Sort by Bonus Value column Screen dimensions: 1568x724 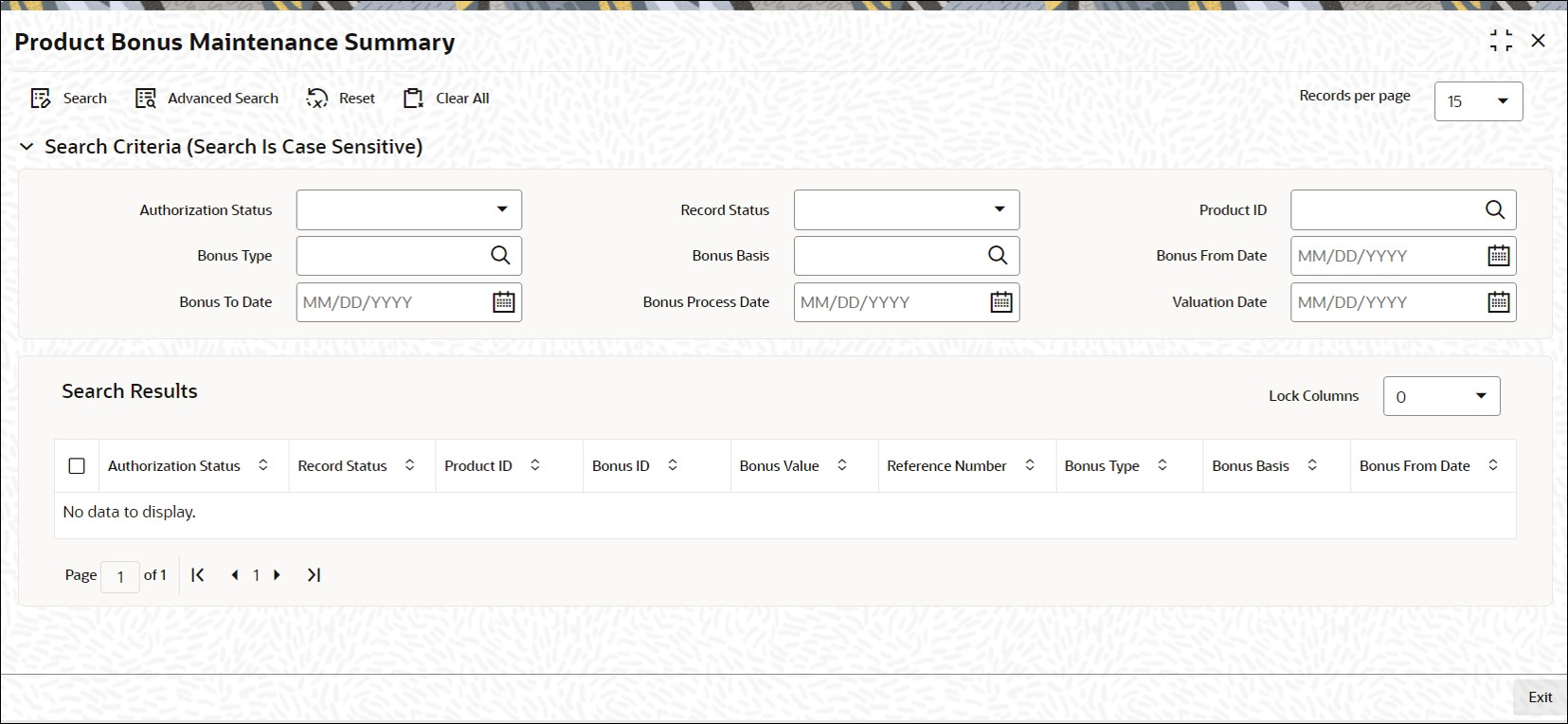[x=842, y=465]
